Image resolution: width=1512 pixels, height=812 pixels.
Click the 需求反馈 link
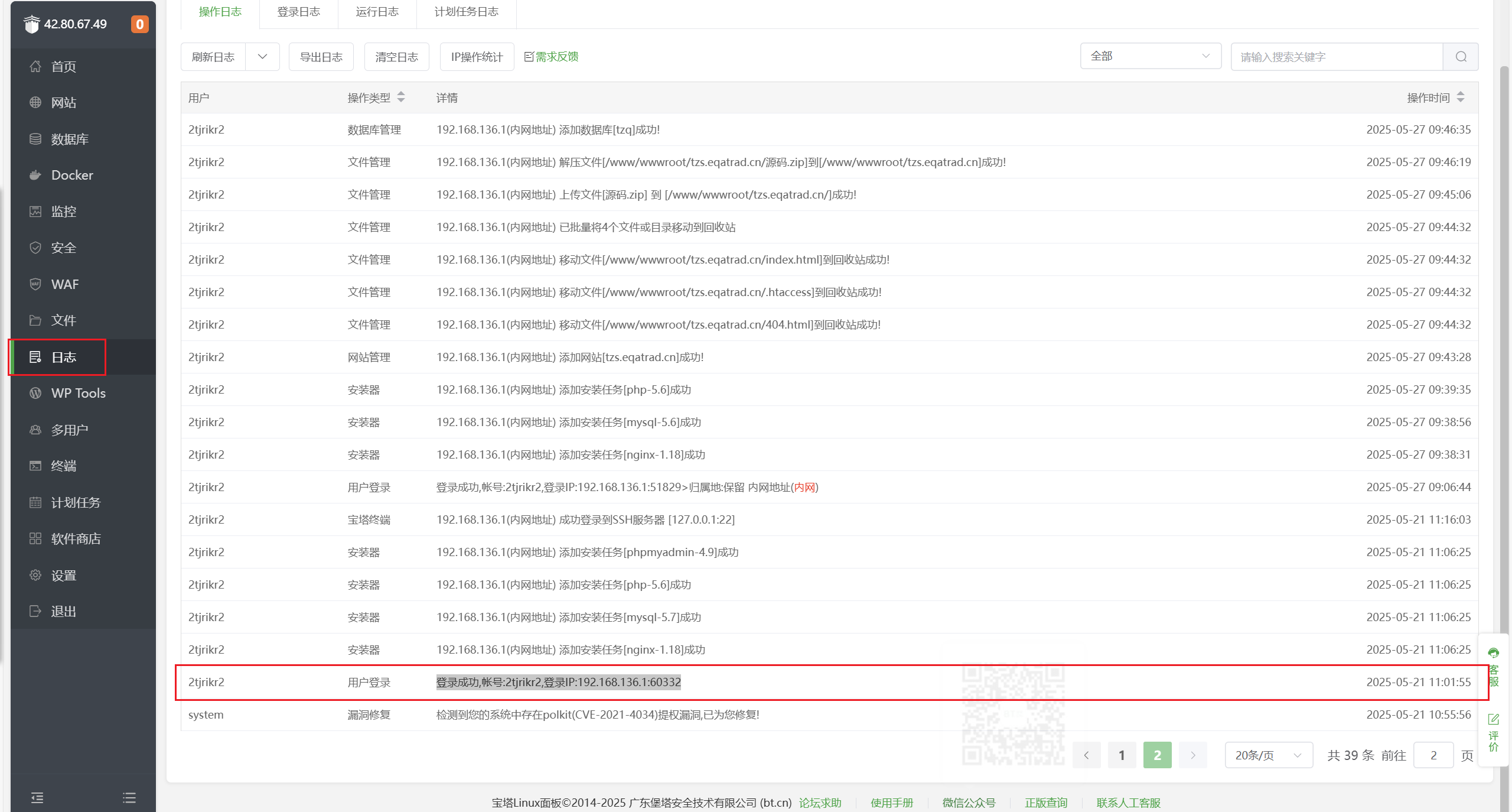[556, 57]
